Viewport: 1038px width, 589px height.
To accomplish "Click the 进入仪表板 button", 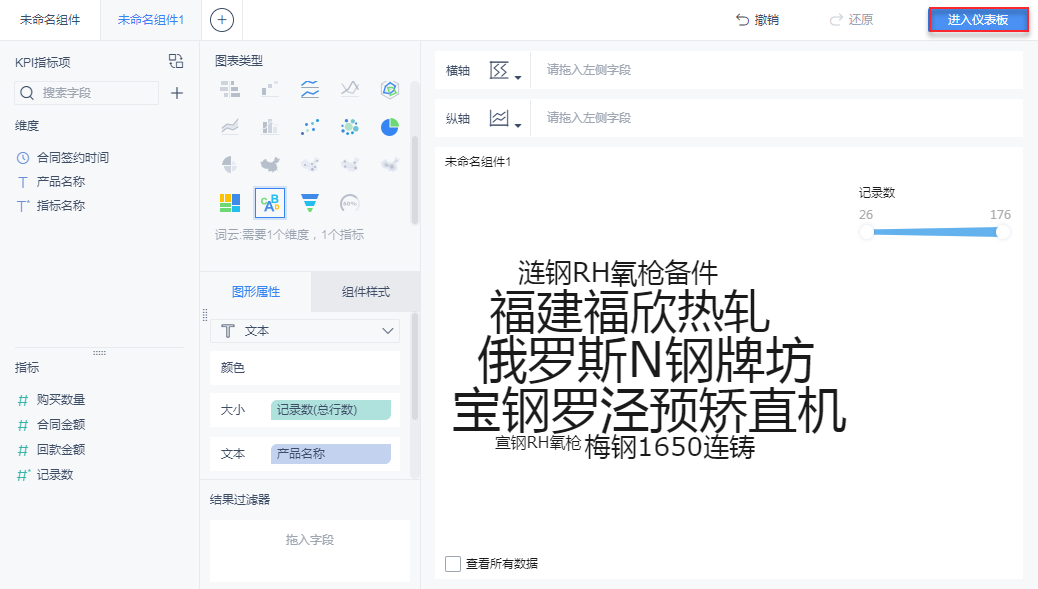I will click(x=978, y=20).
